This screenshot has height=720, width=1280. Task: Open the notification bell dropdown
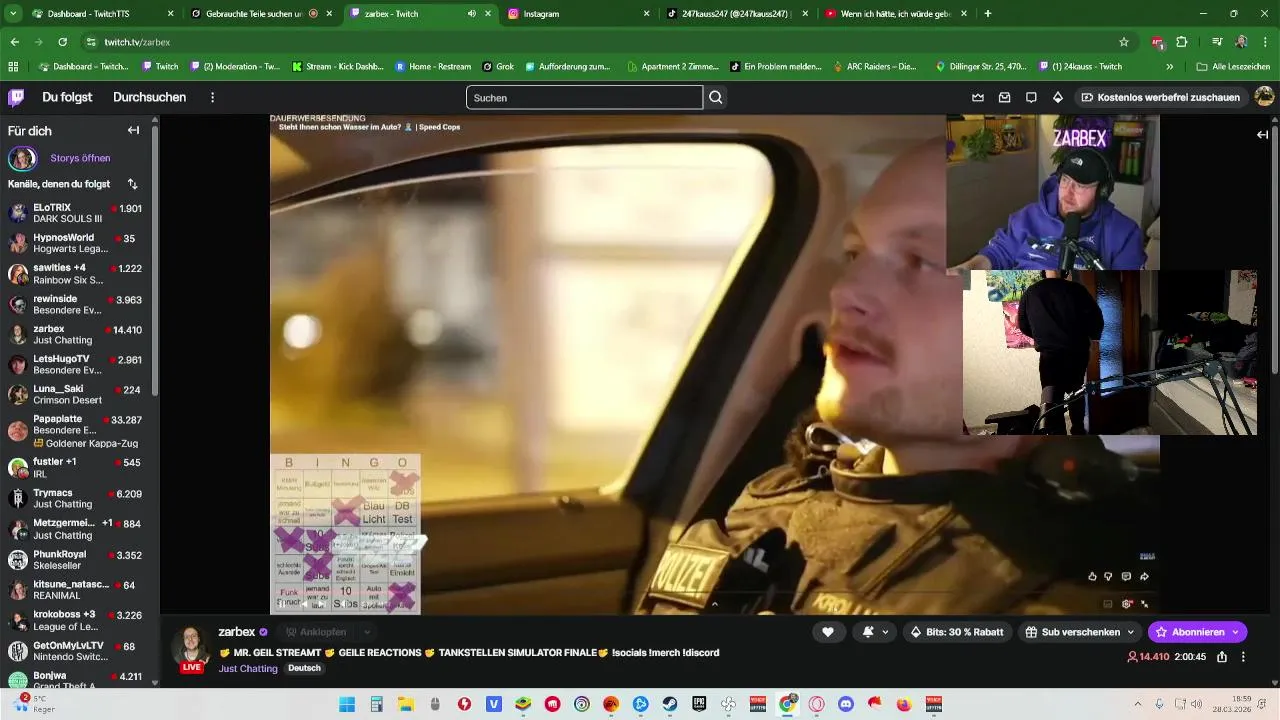(874, 632)
